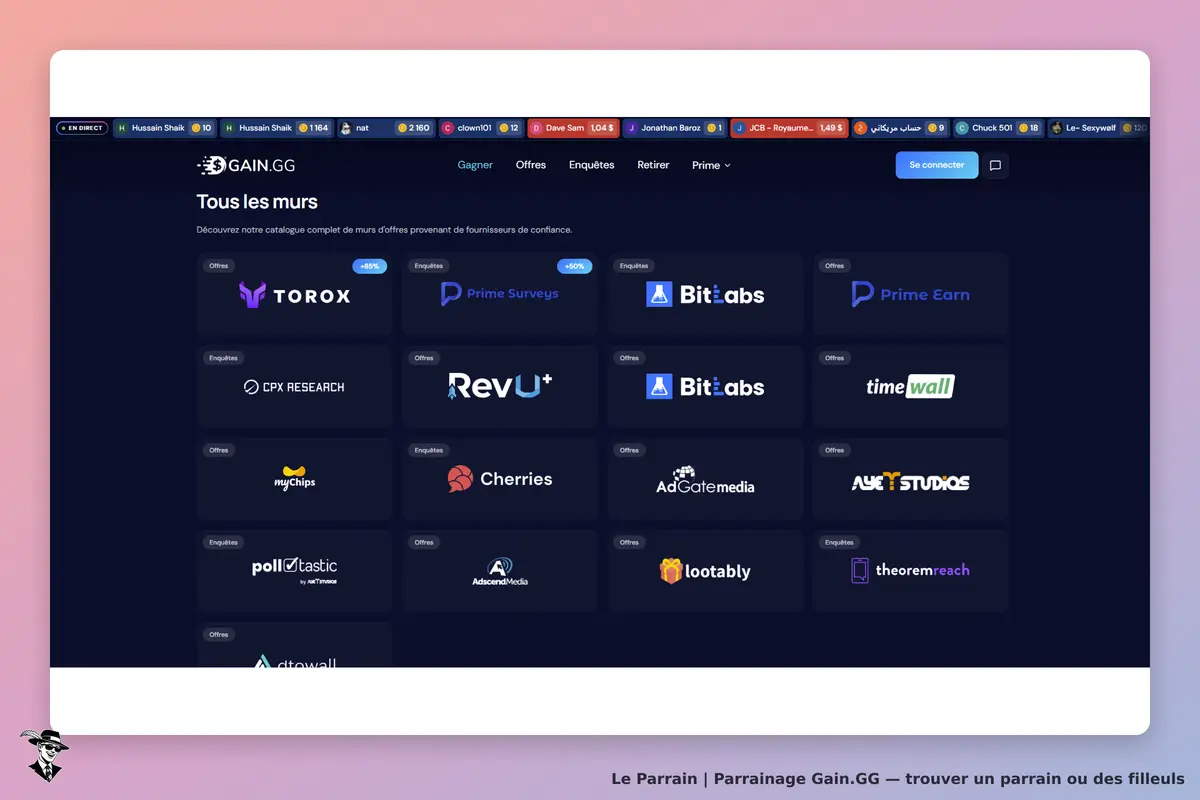Open the BitLabs wall tagged Enquêtes
The width and height of the screenshot is (1200, 800).
tap(705, 294)
